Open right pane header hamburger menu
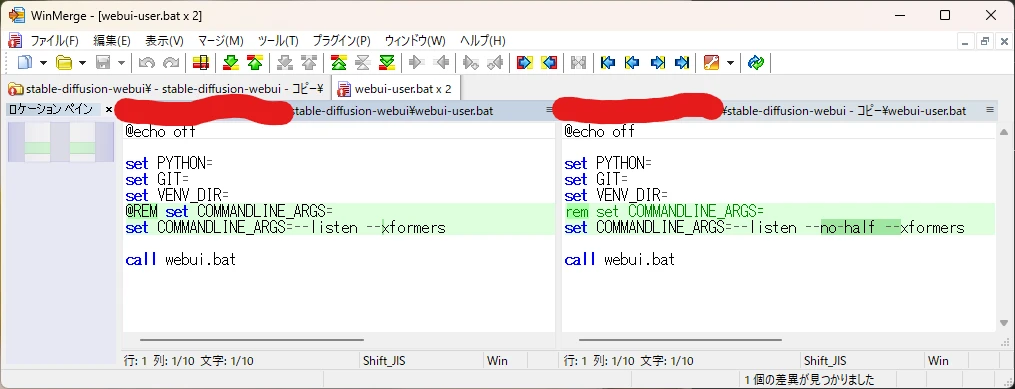Image resolution: width=1015 pixels, height=389 pixels. 990,110
